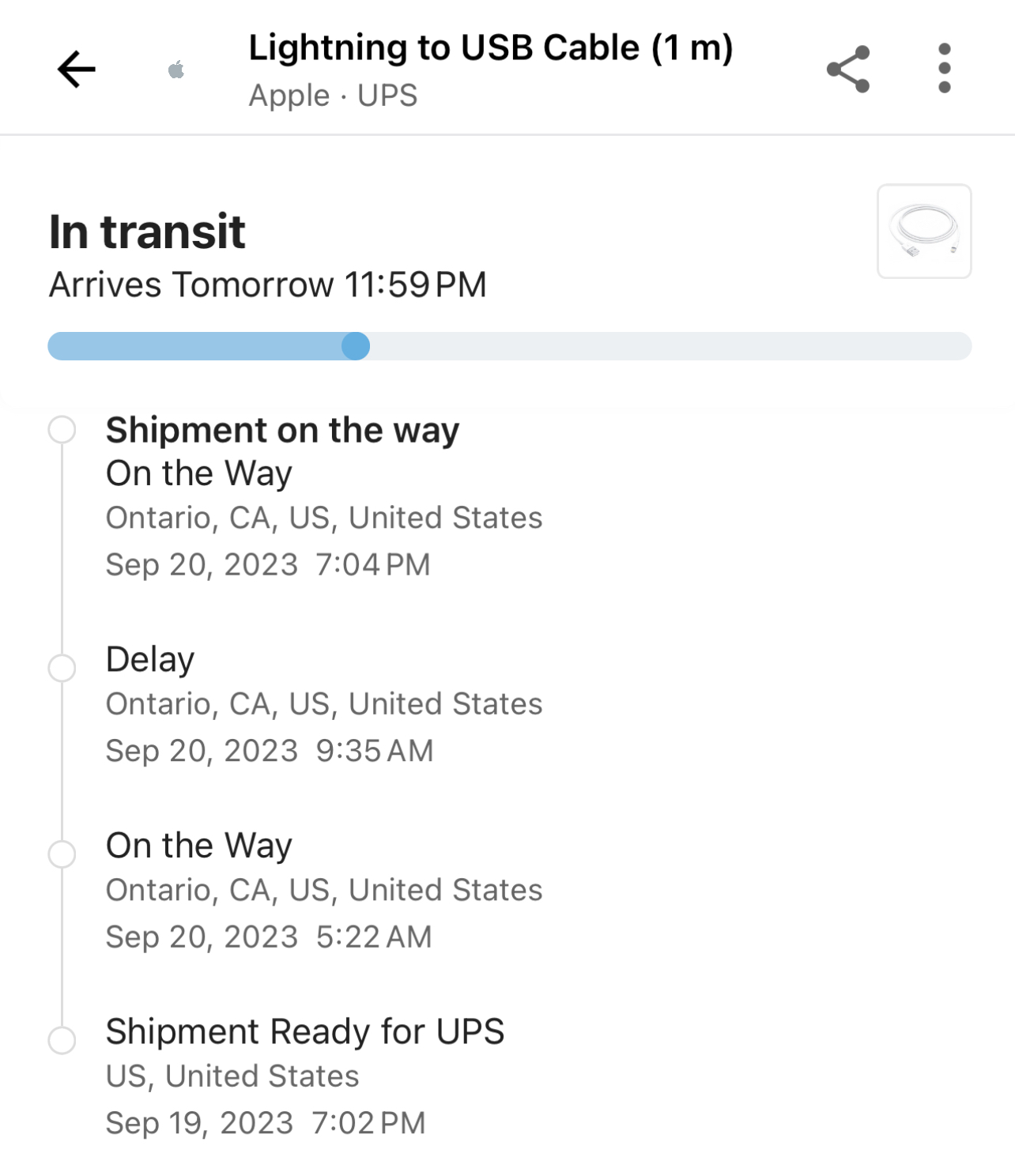Select the Shipment Ready for UPS marker
This screenshot has width=1015, height=1176.
click(x=62, y=1040)
